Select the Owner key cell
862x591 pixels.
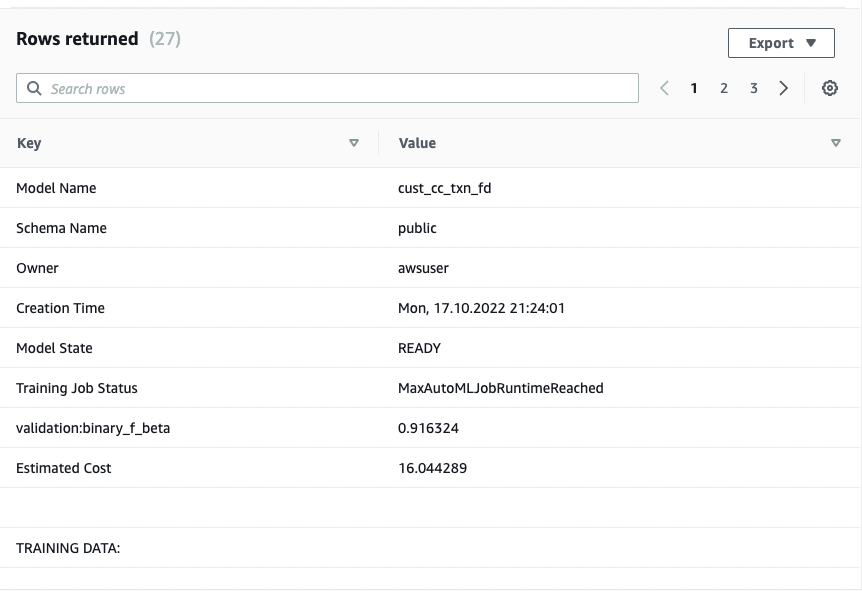click(x=37, y=268)
